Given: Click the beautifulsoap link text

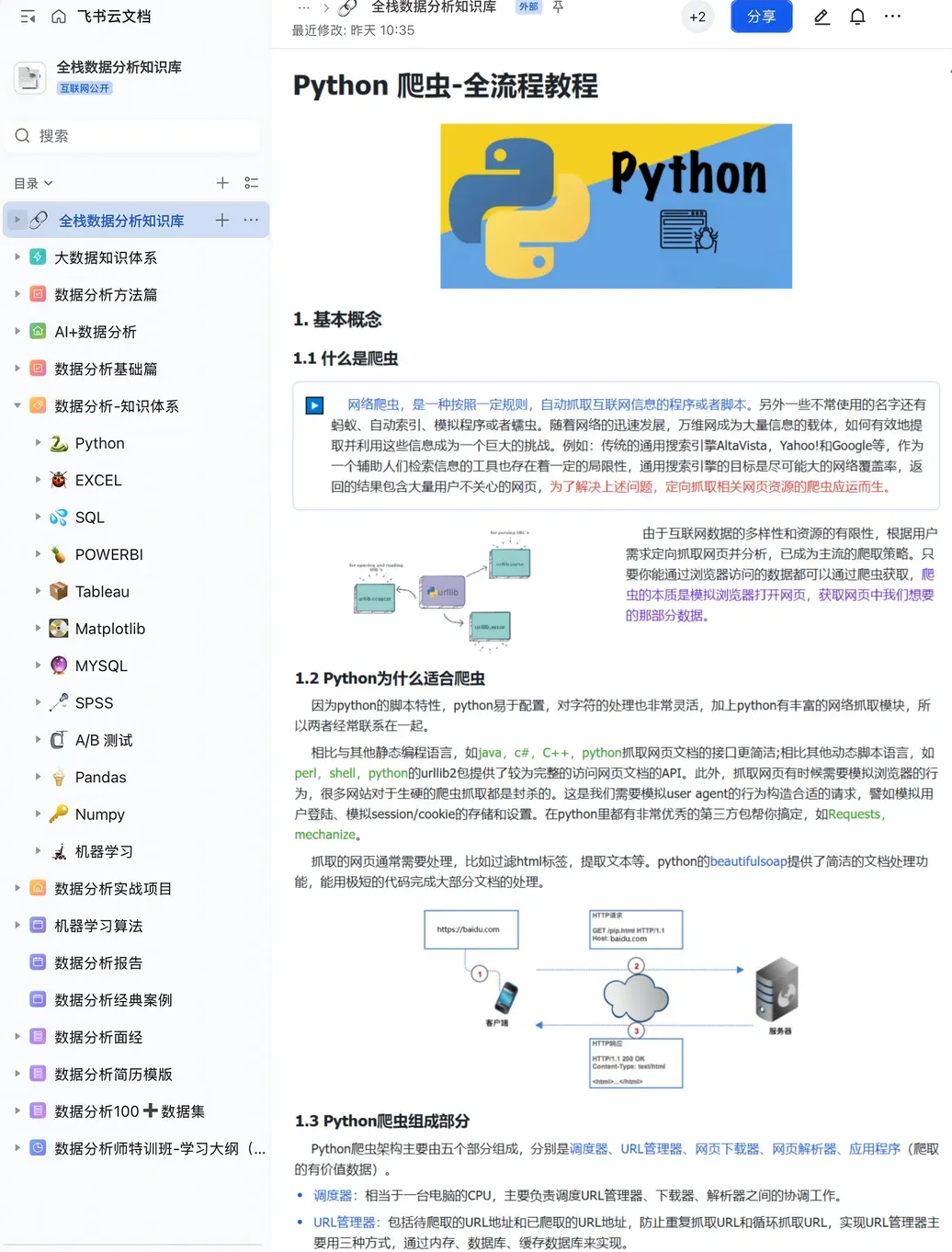Looking at the screenshot, I should [x=749, y=861].
